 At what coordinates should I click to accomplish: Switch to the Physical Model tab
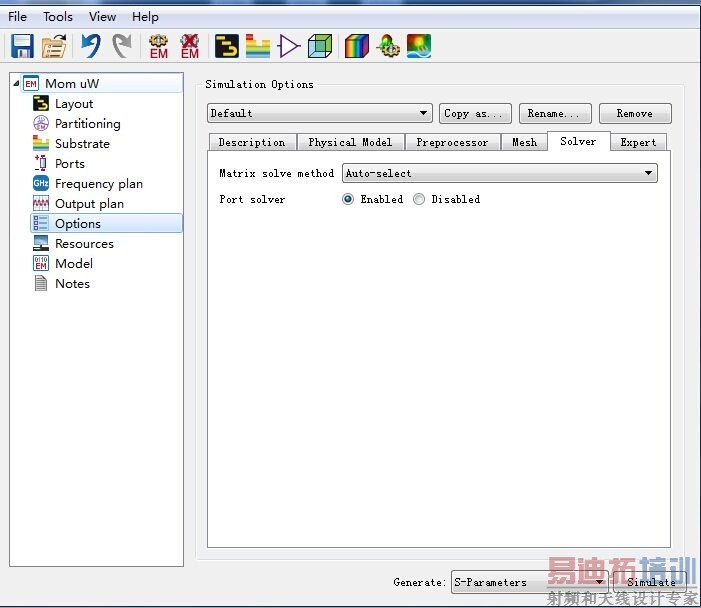pos(350,142)
